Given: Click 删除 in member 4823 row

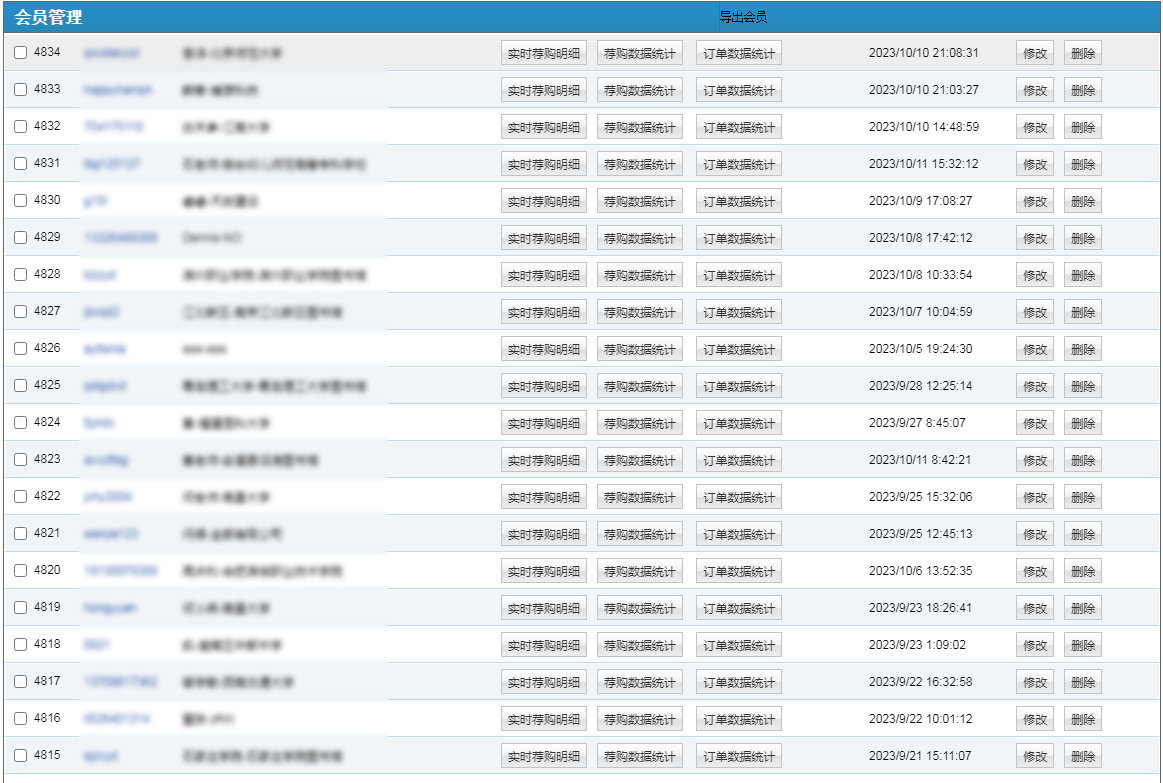Looking at the screenshot, I should pos(1083,461).
